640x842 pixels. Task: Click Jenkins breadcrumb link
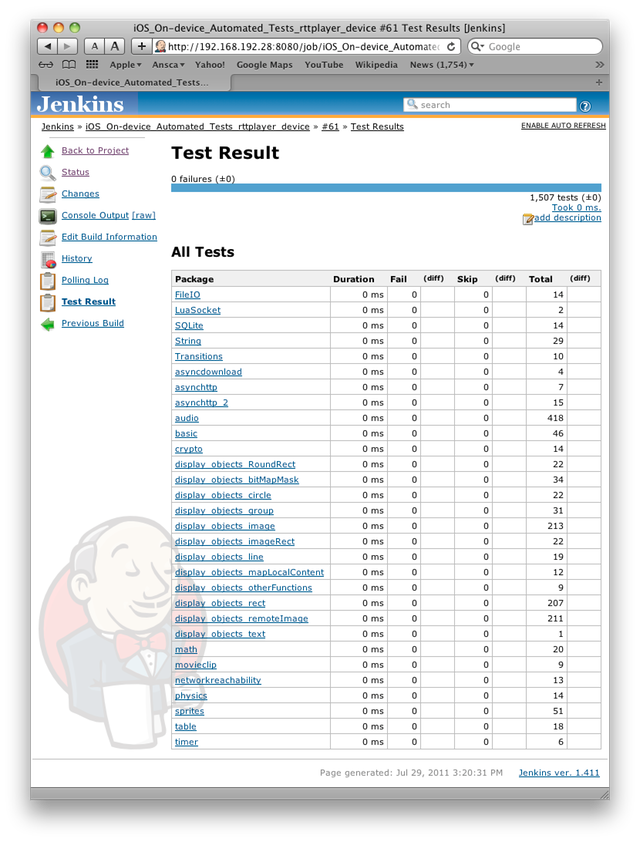(x=57, y=127)
